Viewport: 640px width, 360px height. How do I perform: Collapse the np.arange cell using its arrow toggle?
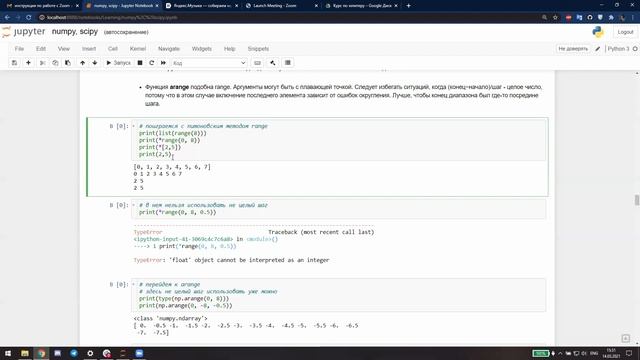133,284
